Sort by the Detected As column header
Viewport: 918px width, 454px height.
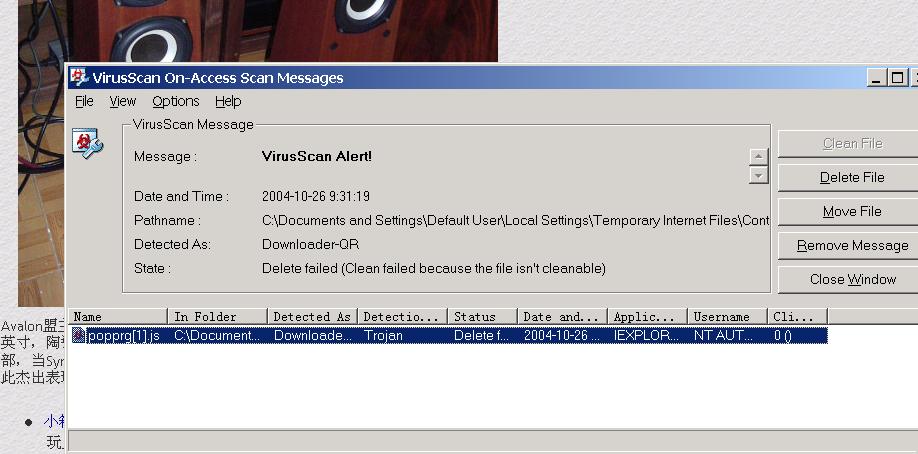tap(312, 317)
